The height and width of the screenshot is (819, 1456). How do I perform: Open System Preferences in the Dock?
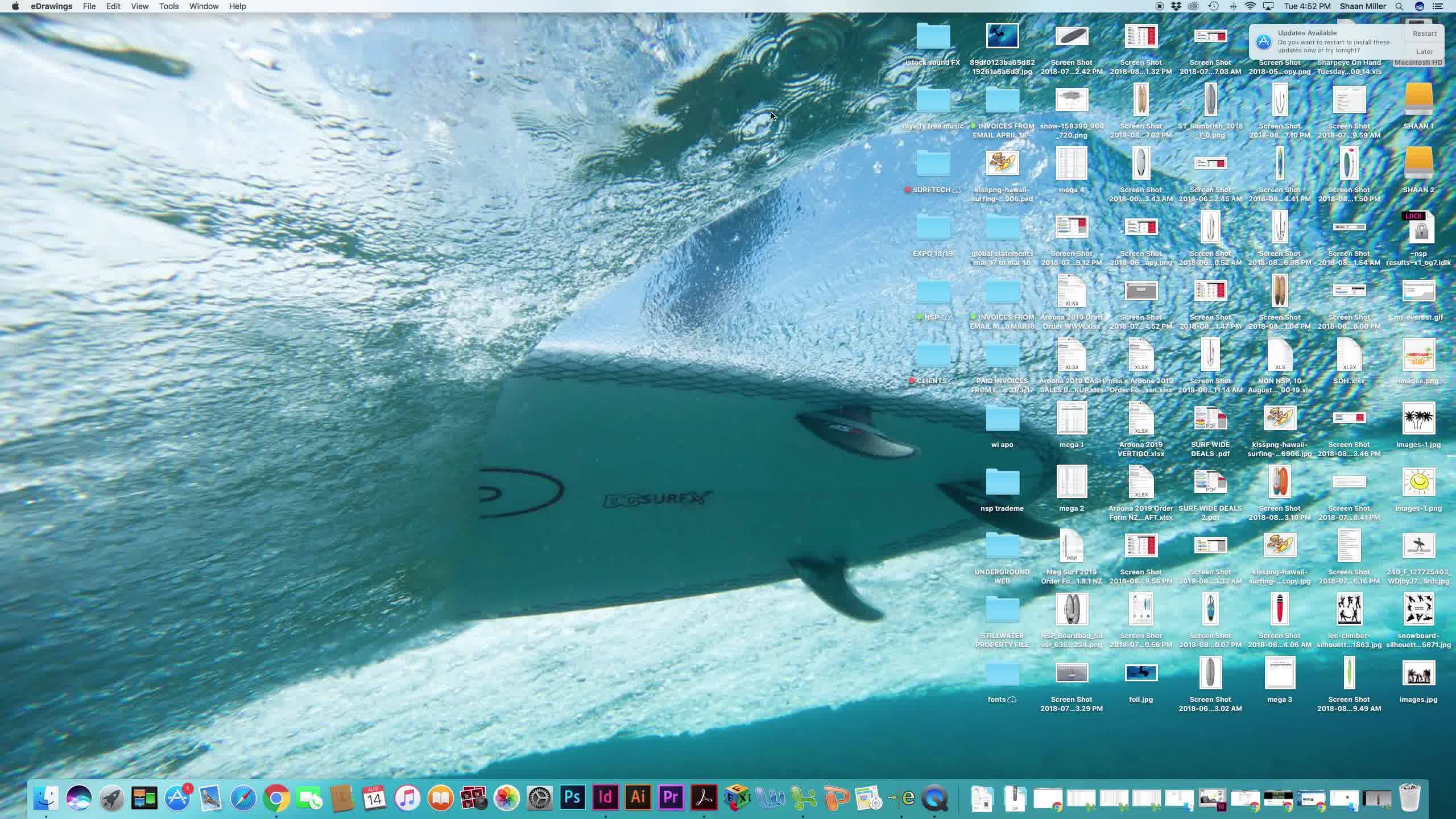(539, 798)
